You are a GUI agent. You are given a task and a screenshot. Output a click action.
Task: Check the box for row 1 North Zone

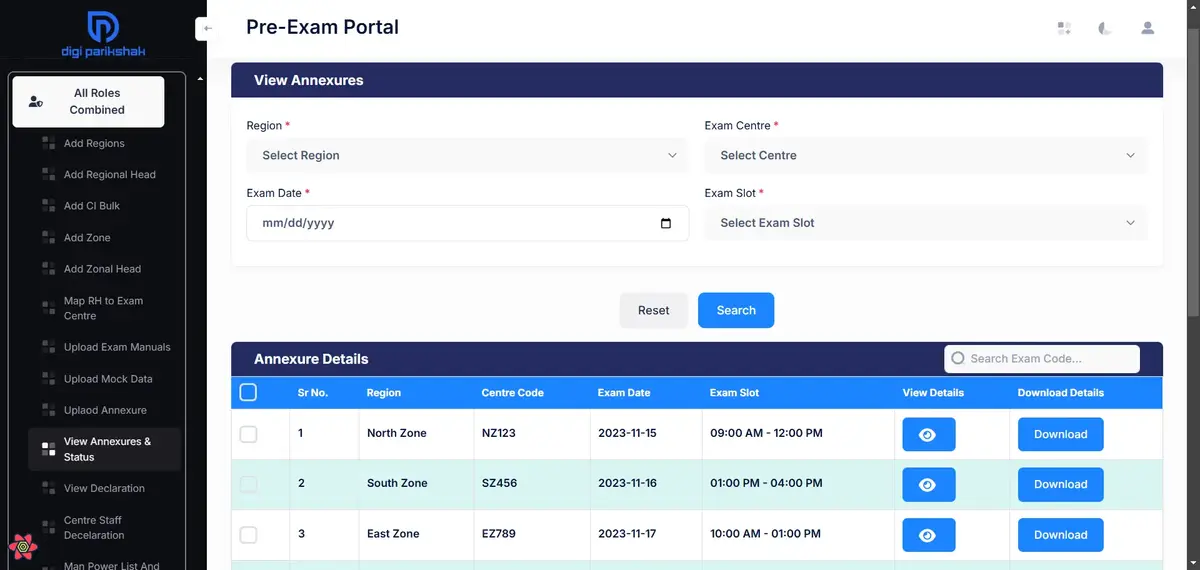click(248, 434)
